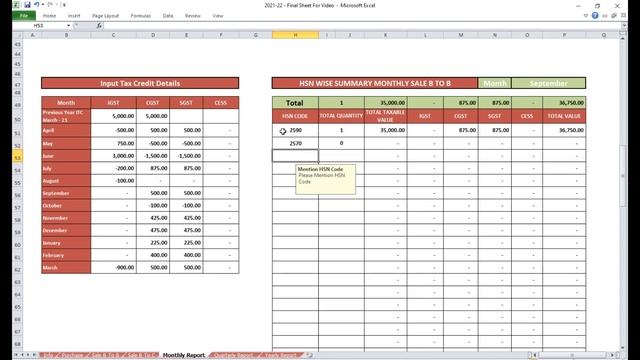
Task: Click the September month cell
Action: point(548,83)
